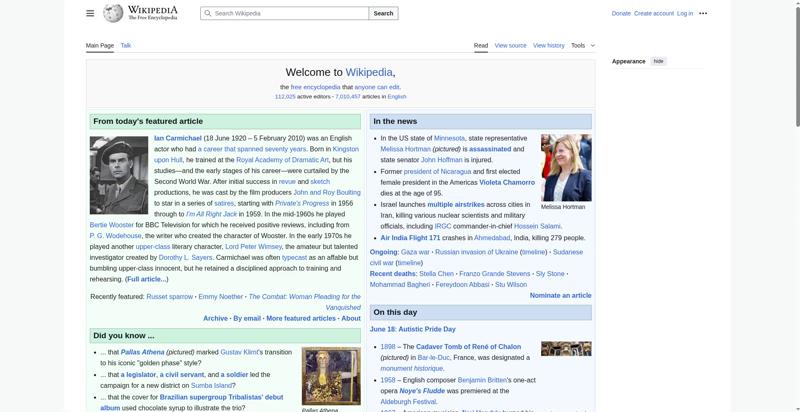This screenshot has height=412, width=800.
Task: Open the Full article link
Action: point(146,279)
